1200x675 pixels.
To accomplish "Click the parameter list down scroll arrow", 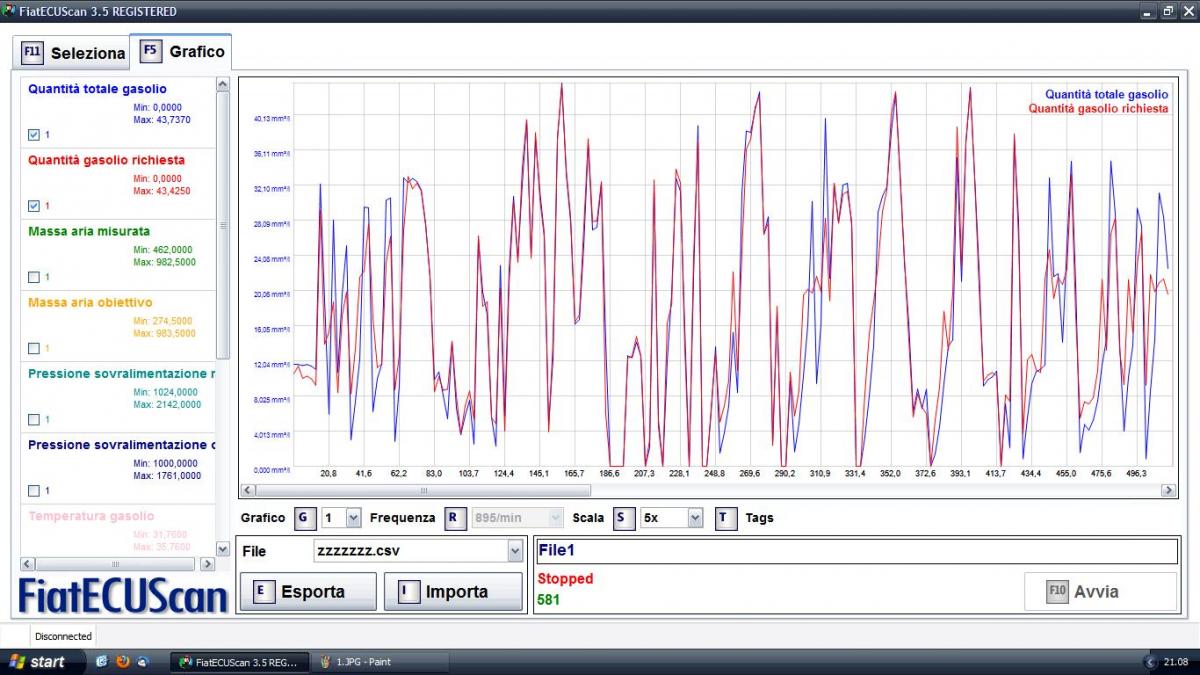I will point(223,549).
